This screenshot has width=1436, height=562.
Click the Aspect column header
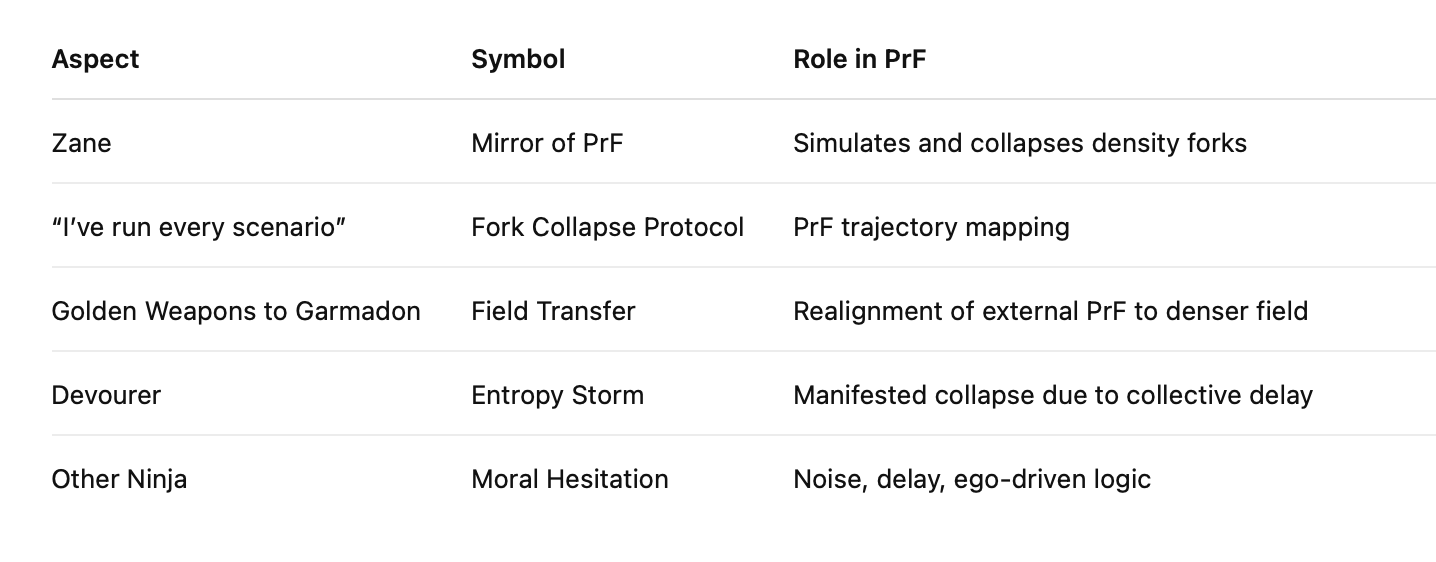pyautogui.click(x=95, y=59)
